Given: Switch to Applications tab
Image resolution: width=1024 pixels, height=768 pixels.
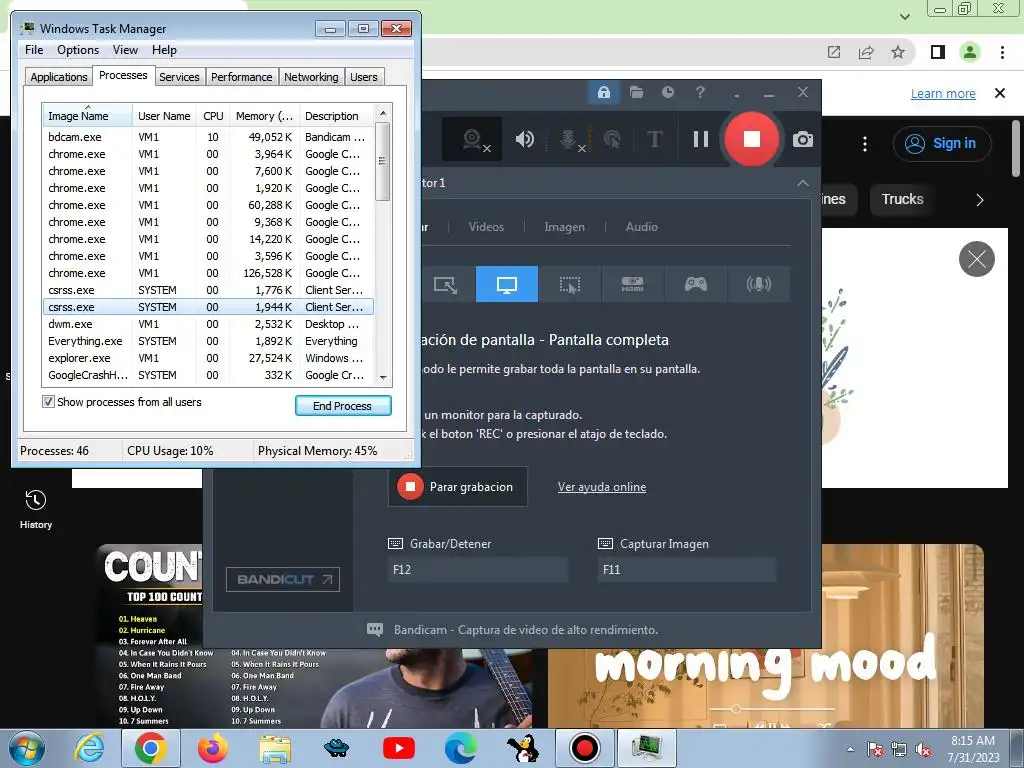Looking at the screenshot, I should 59,76.
